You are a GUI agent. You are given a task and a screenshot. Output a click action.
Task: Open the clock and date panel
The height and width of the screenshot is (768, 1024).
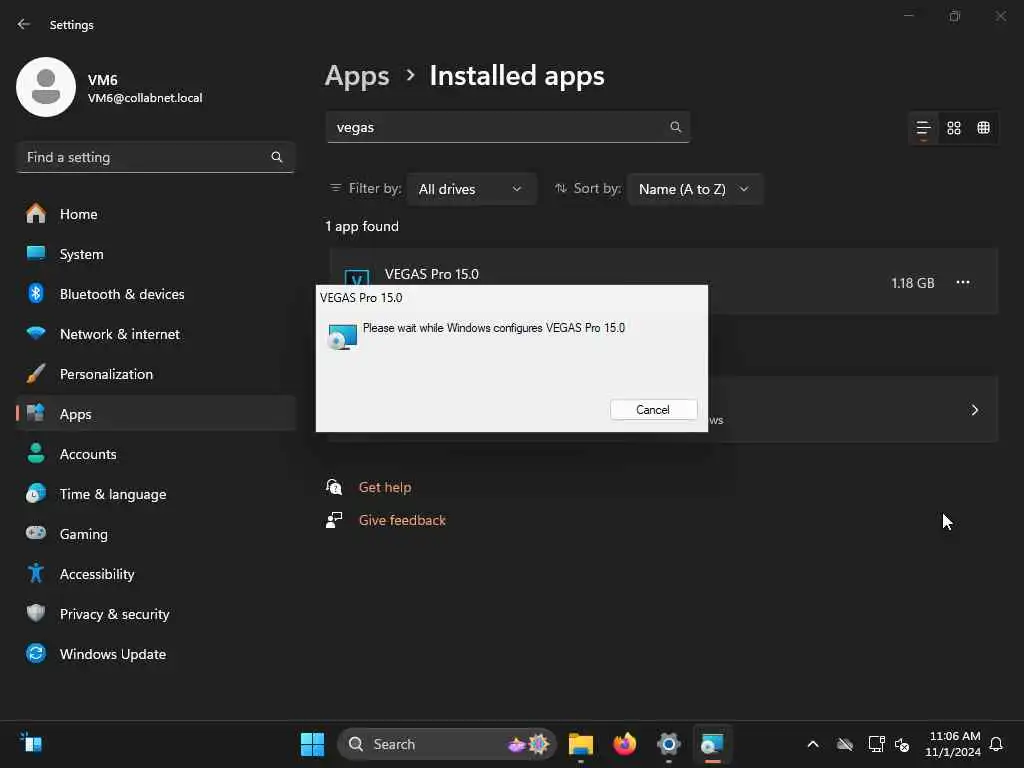tap(953, 744)
